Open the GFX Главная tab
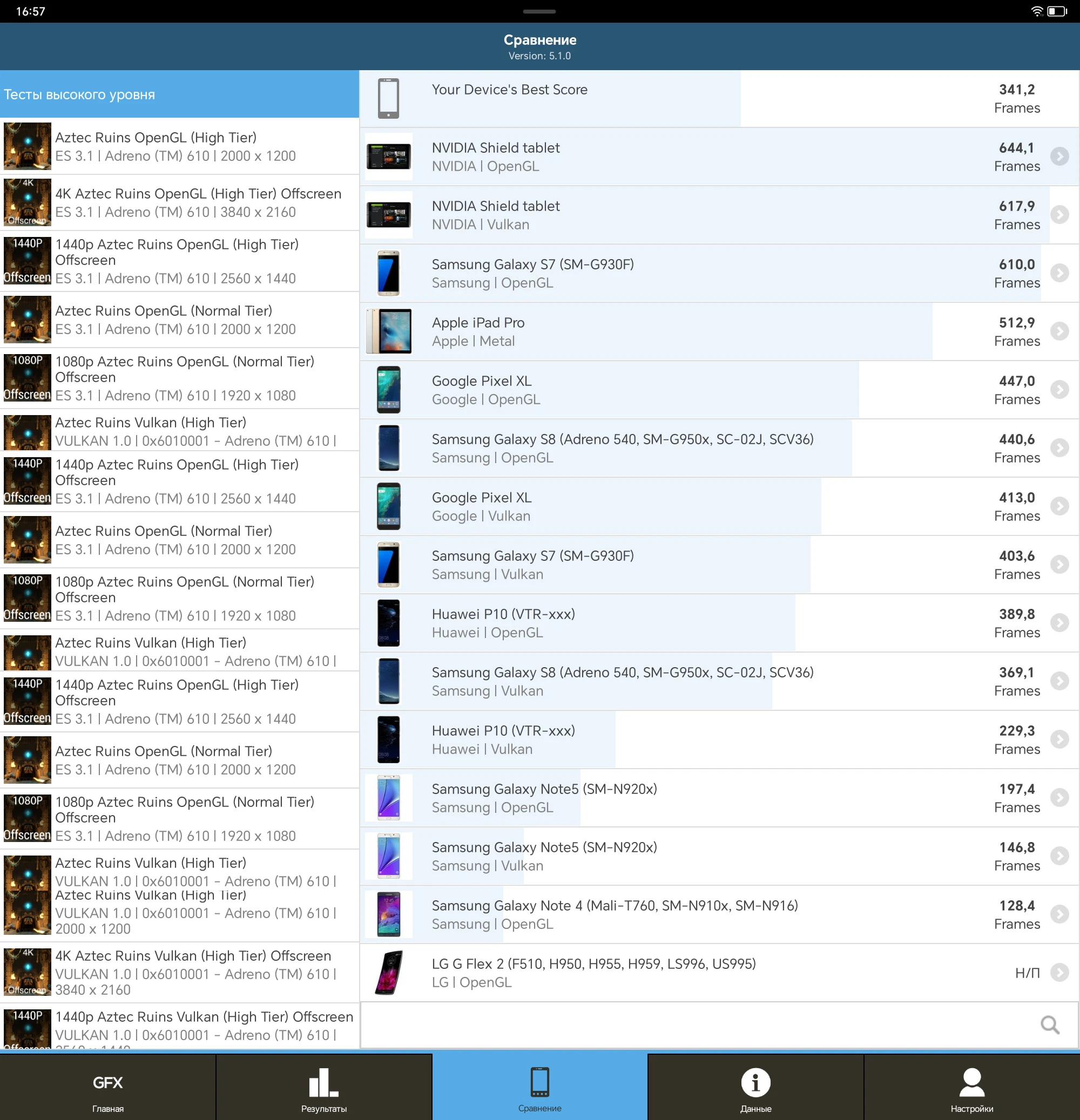 click(x=107, y=1088)
